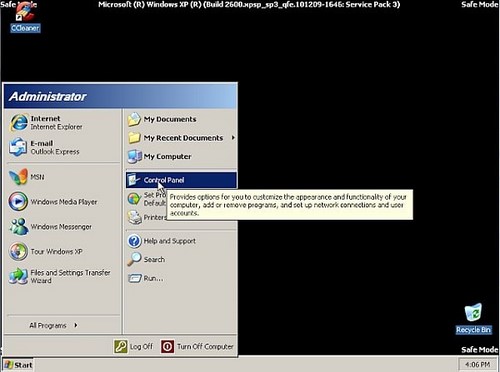Select the Outlook Express text label

click(x=55, y=152)
